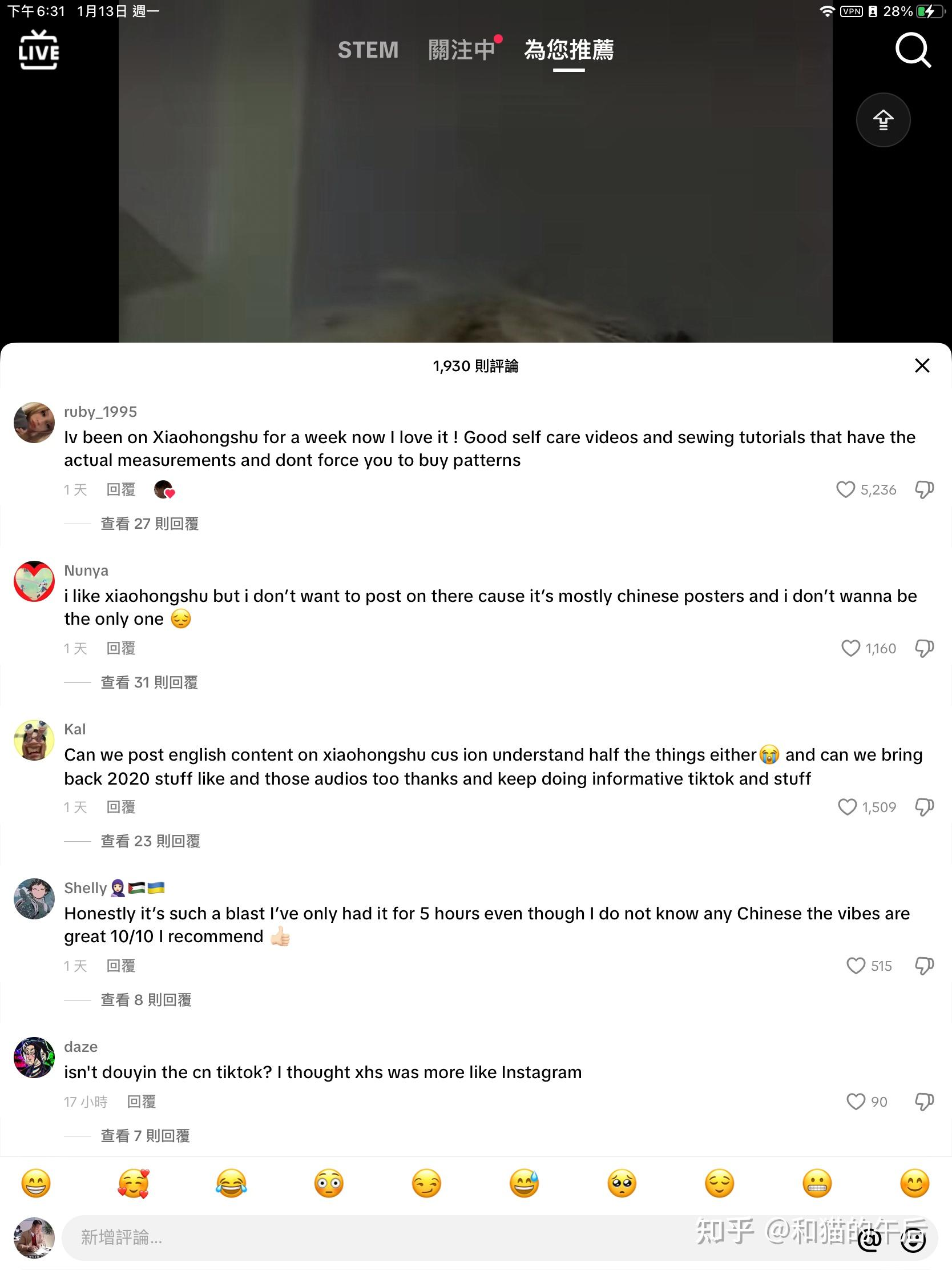Screen dimensions: 952x1270
Task: Tap the search magnifier icon
Action: tap(913, 50)
